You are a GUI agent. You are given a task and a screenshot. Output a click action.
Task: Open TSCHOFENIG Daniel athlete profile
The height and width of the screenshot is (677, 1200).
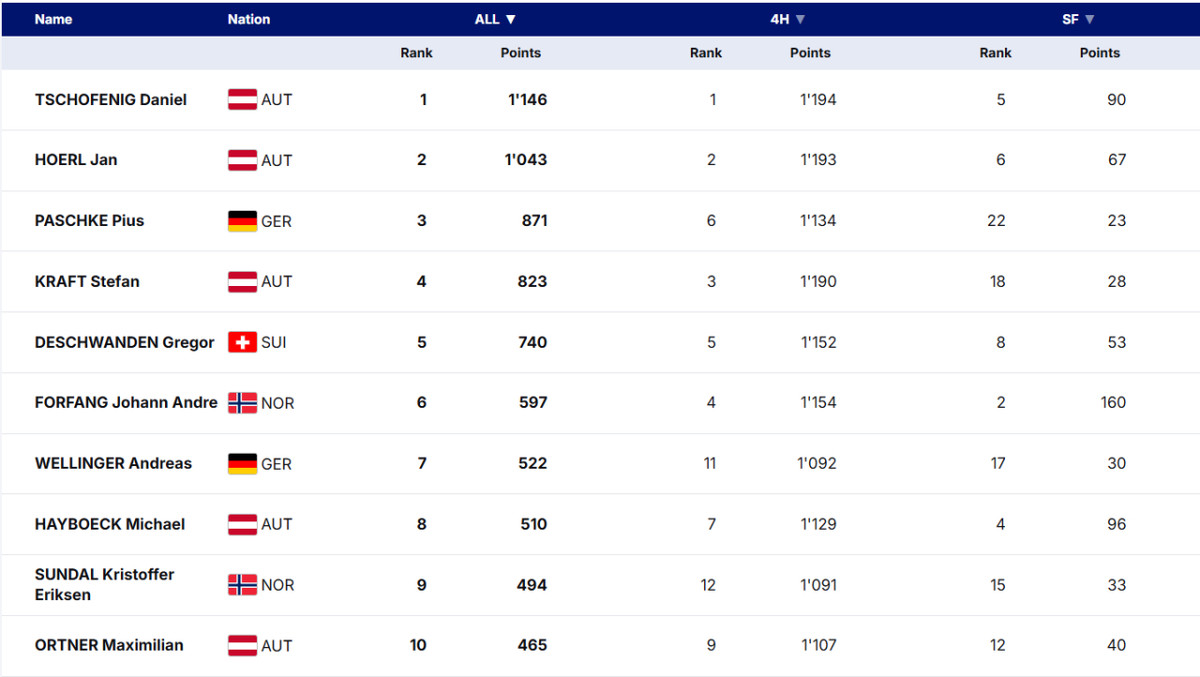(x=111, y=100)
